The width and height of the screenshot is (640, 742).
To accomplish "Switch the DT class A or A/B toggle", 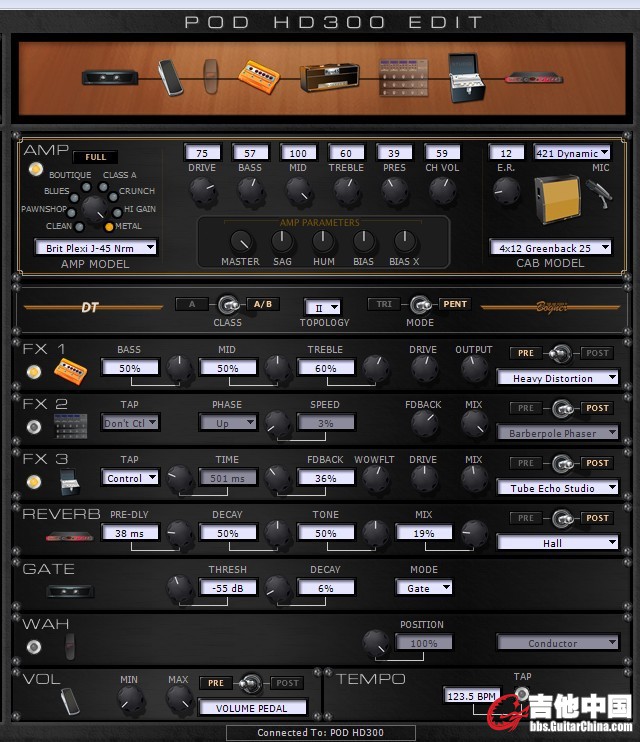I will tap(229, 304).
